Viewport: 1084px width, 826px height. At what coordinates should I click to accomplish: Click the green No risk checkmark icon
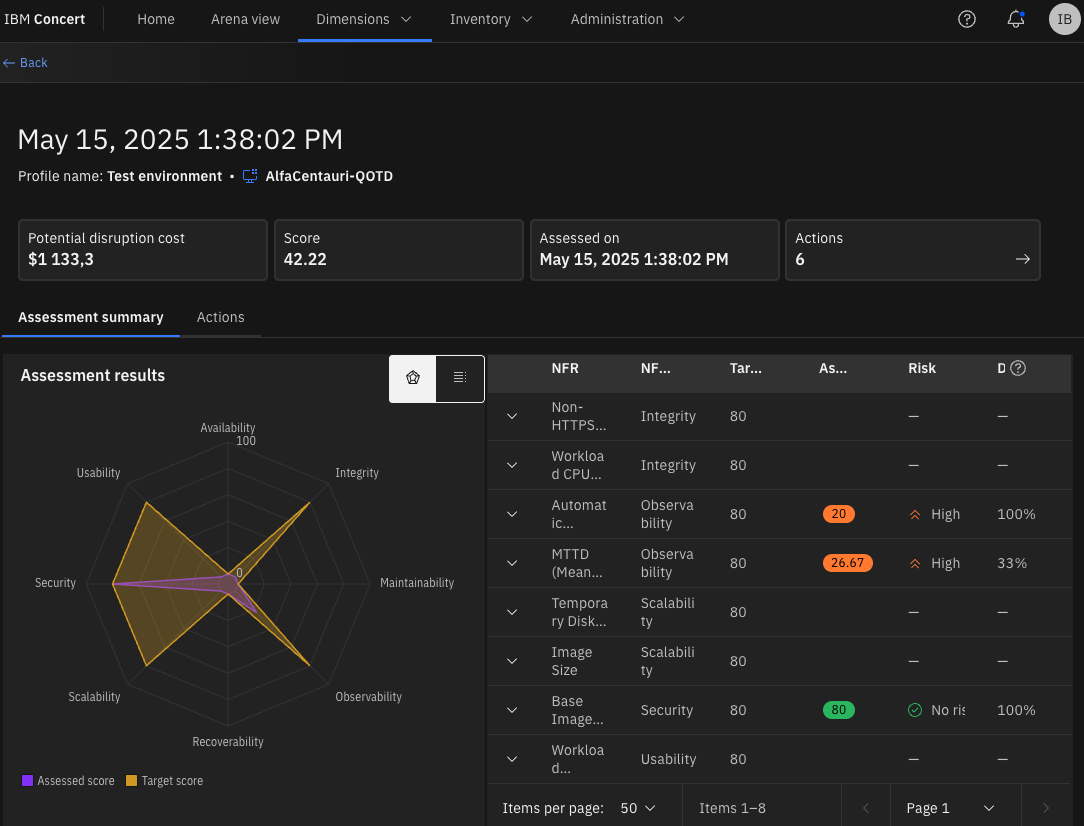(x=915, y=710)
